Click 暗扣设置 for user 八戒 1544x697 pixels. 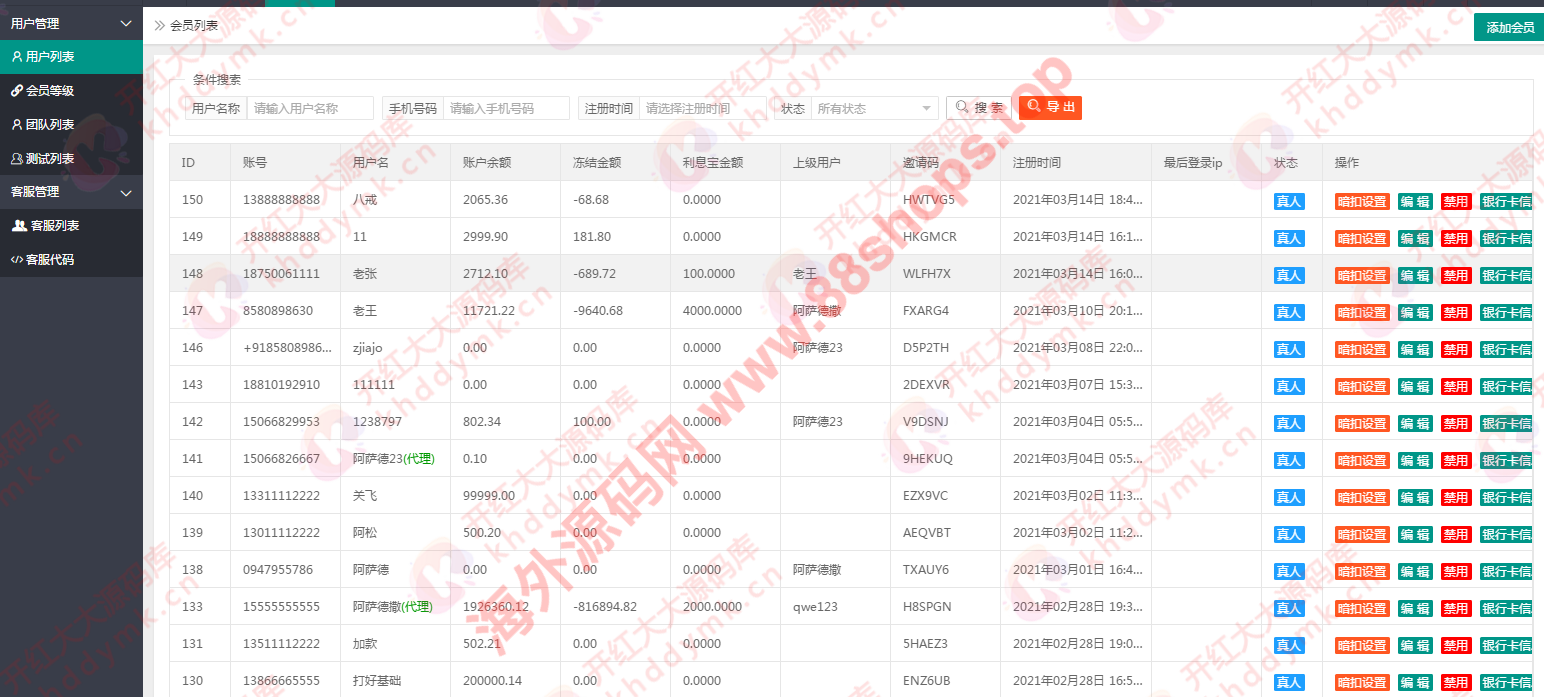(x=1362, y=201)
